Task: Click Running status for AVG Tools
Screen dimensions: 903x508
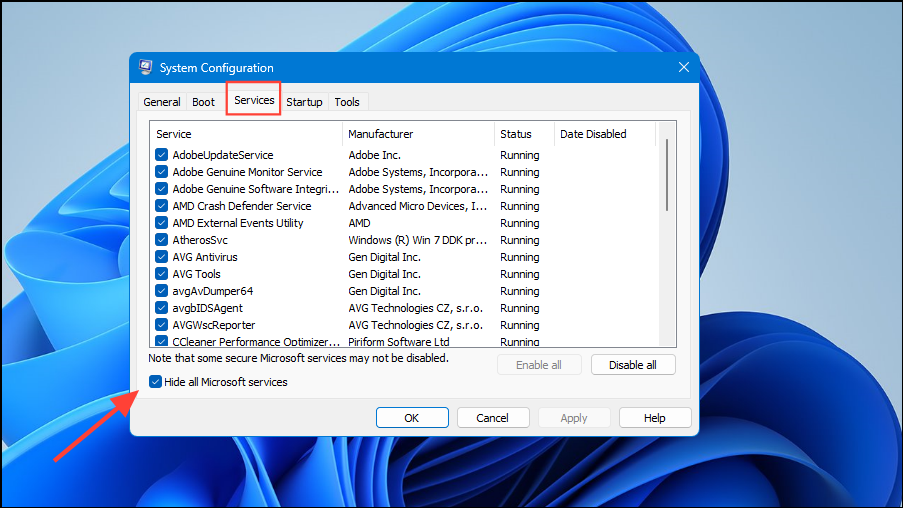Action: coord(519,274)
